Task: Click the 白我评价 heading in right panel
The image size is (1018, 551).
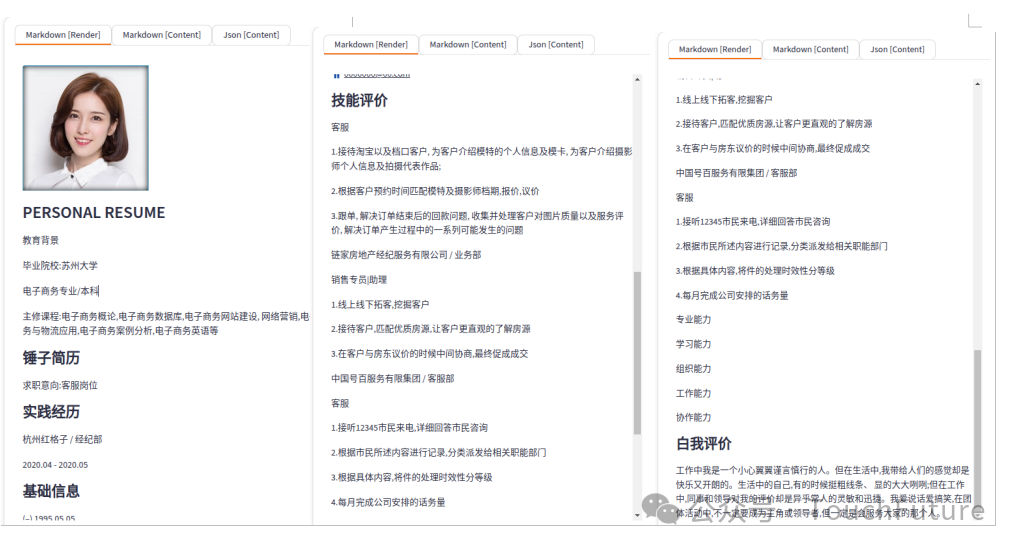Action: click(703, 443)
